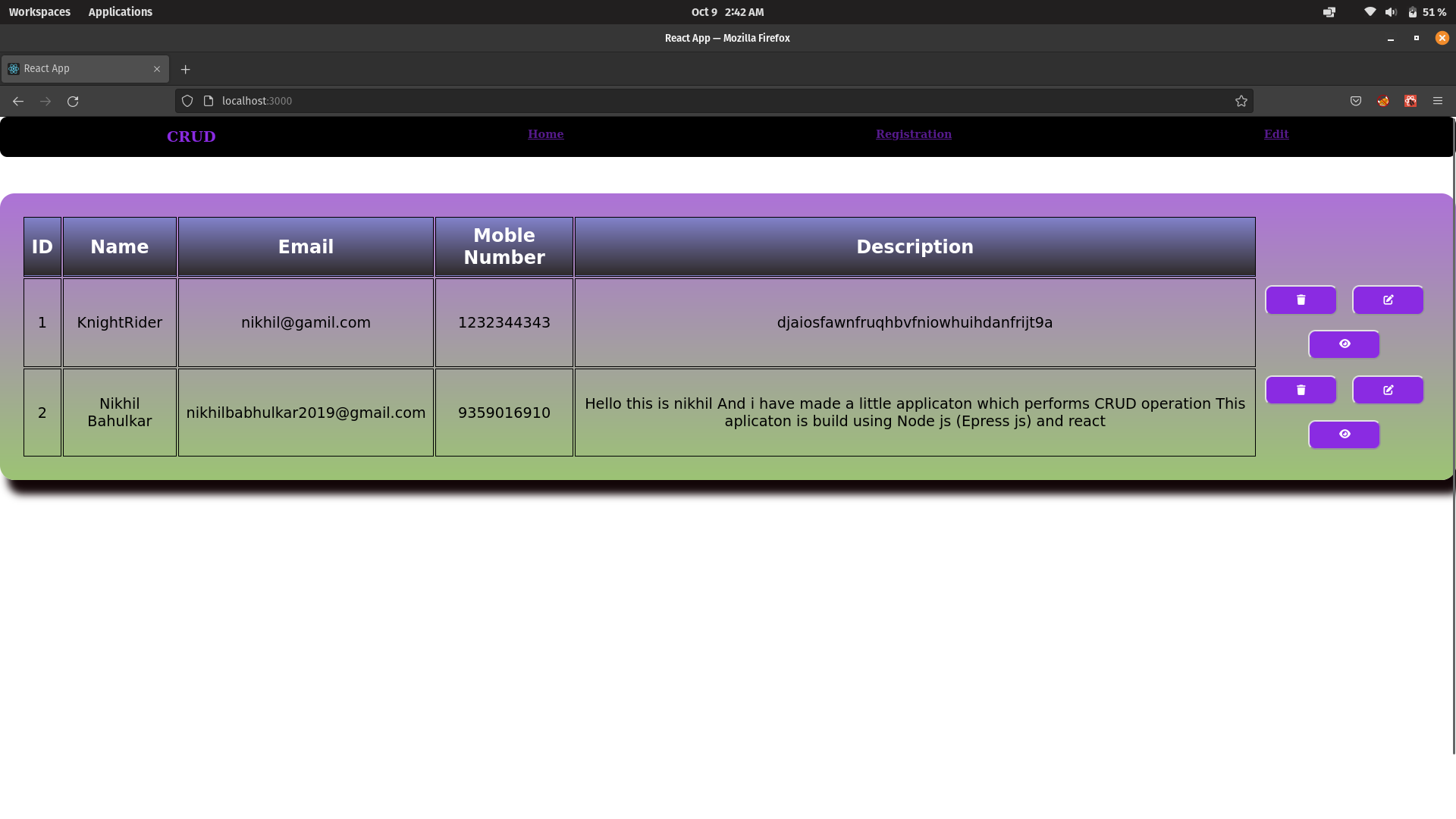1456x819 pixels.
Task: Open a new browser tab
Action: click(x=185, y=69)
